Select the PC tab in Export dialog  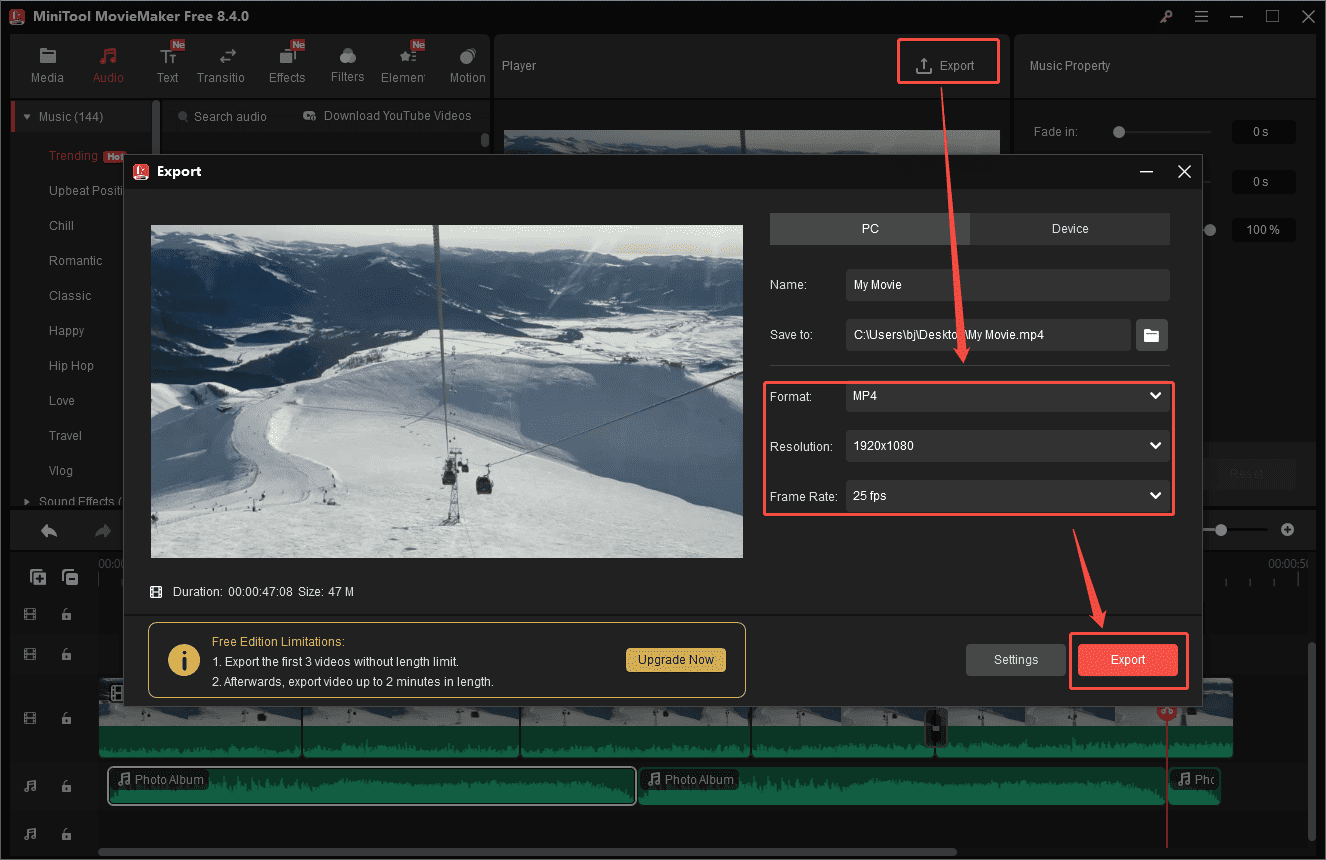pyautogui.click(x=869, y=229)
